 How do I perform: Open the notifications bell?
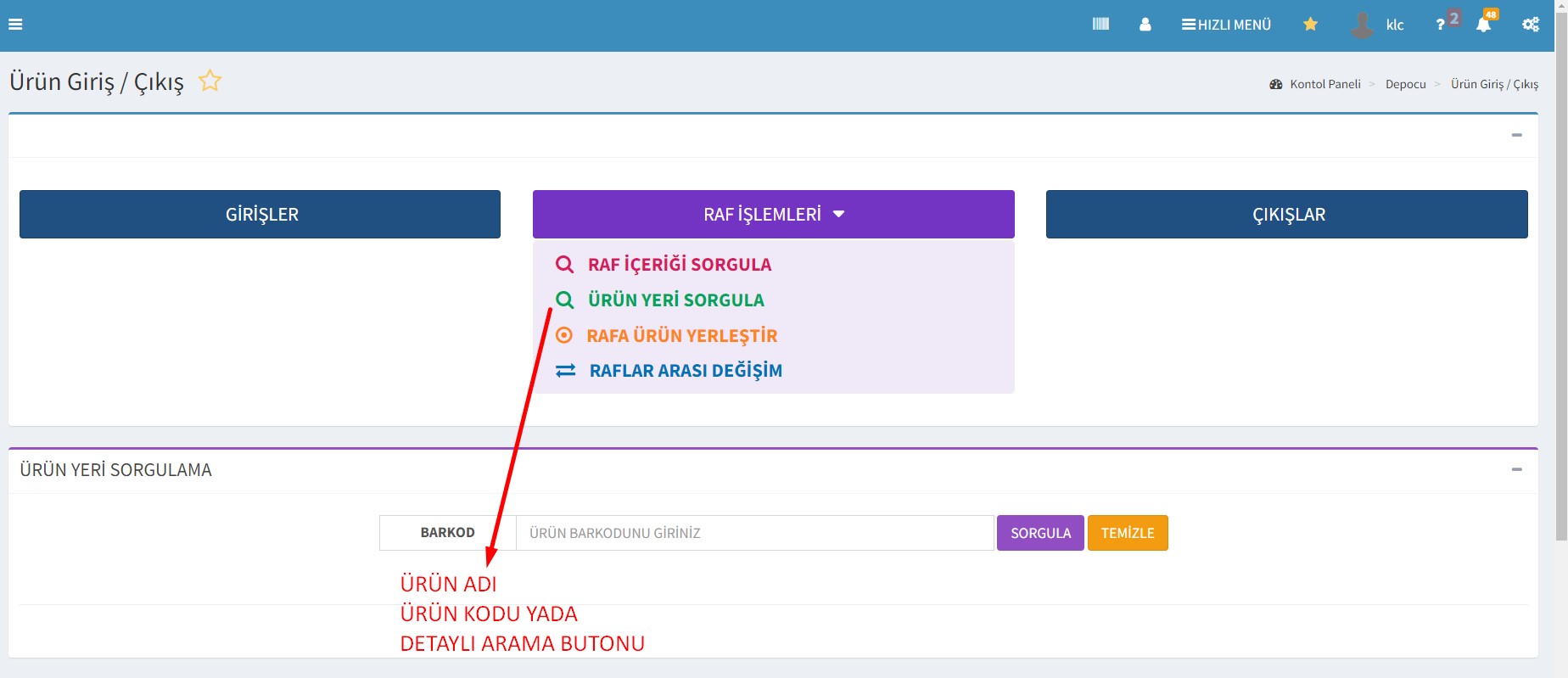(x=1483, y=25)
